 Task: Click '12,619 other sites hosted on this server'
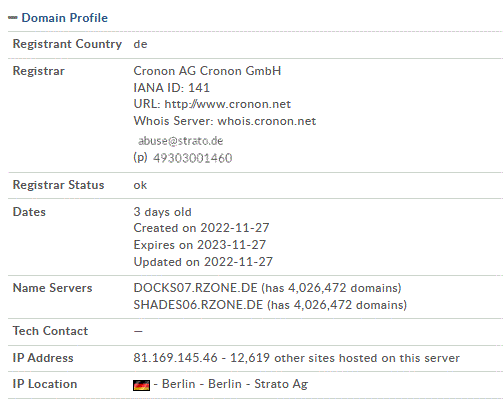pos(345,358)
